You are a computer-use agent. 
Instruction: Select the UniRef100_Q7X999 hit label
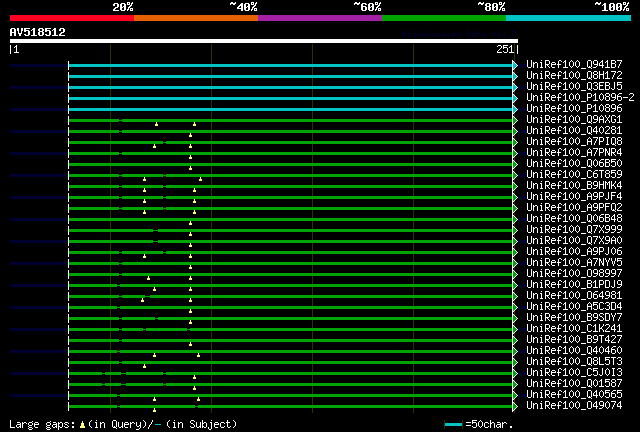pos(574,230)
